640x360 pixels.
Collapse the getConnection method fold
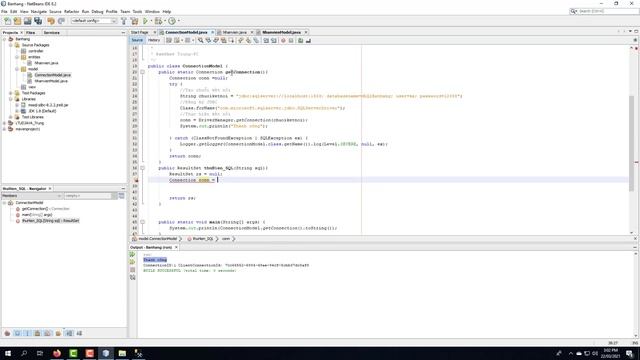coord(142,72)
